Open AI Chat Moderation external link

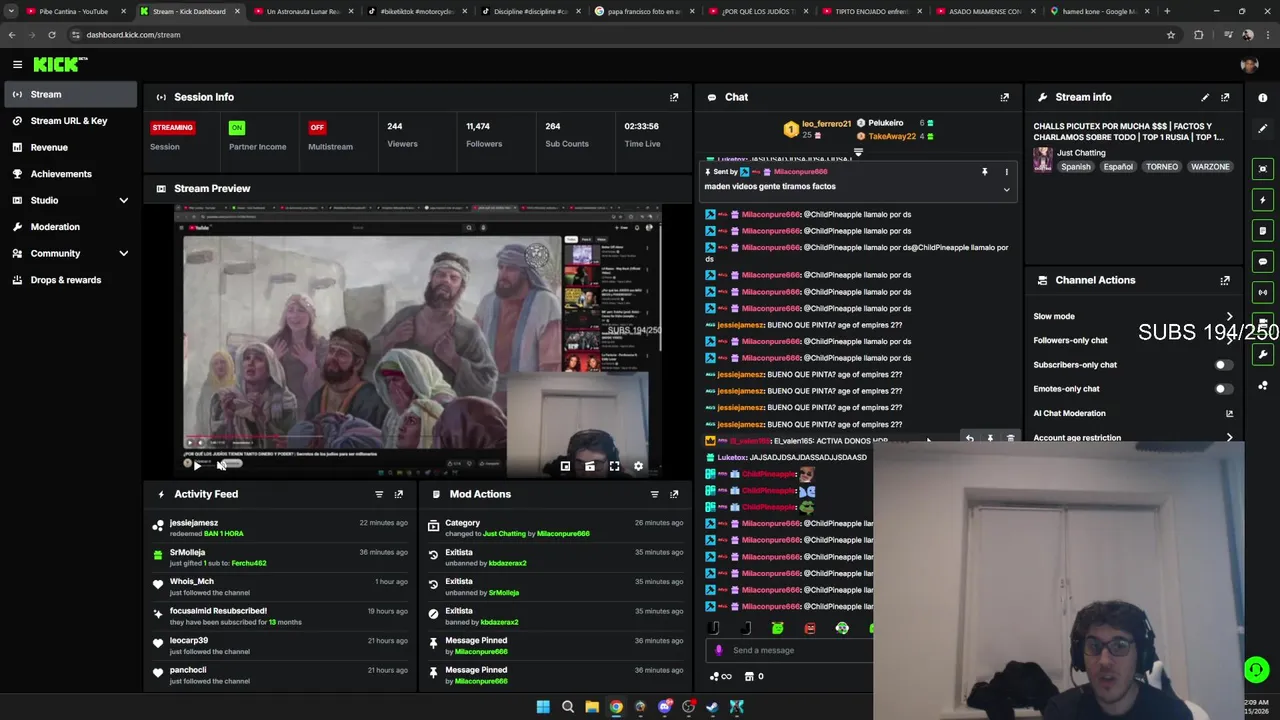(1229, 413)
